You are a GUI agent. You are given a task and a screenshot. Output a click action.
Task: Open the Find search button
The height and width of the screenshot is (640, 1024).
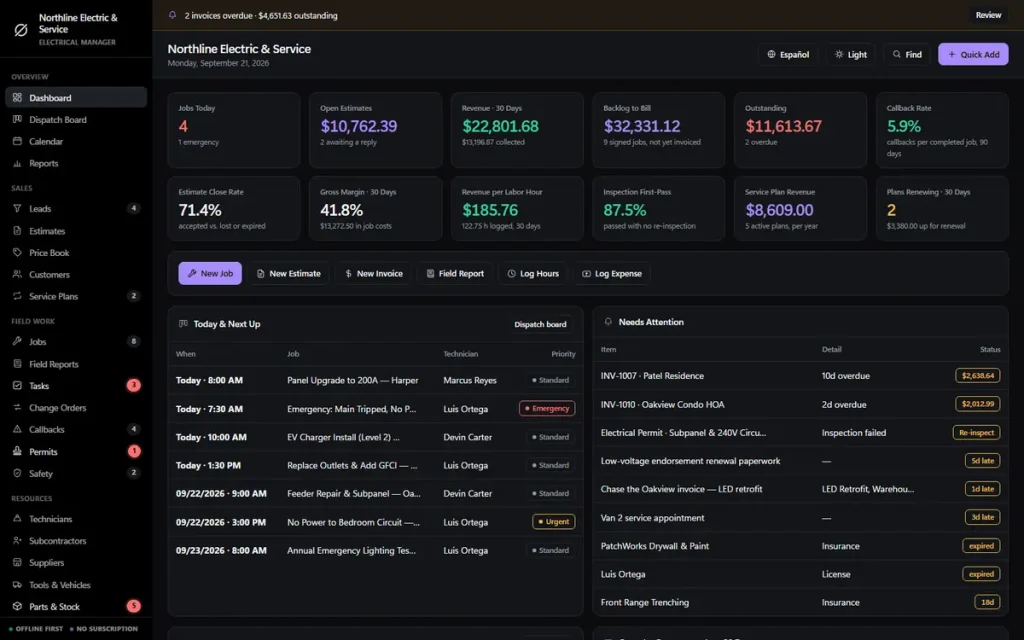(x=907, y=54)
